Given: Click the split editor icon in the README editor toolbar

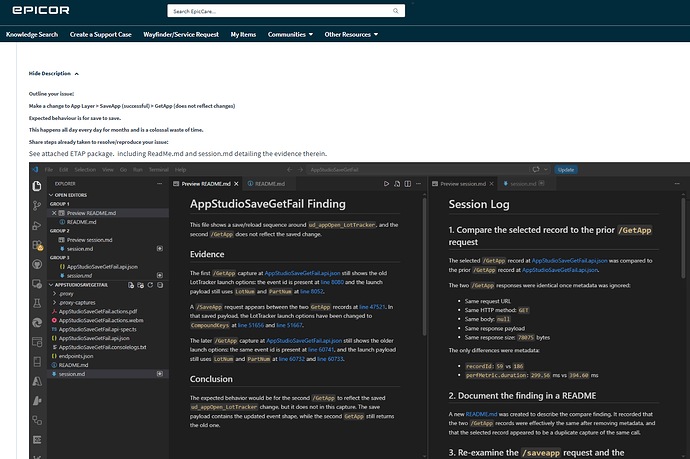Looking at the screenshot, I should (408, 184).
